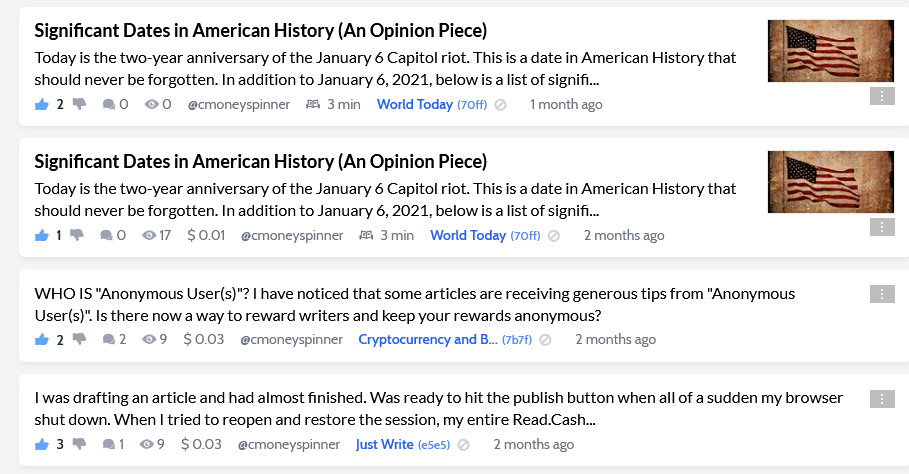Open flag thumbnail of first Significant Dates article
Viewport: 909px width, 474px height.
tap(831, 51)
